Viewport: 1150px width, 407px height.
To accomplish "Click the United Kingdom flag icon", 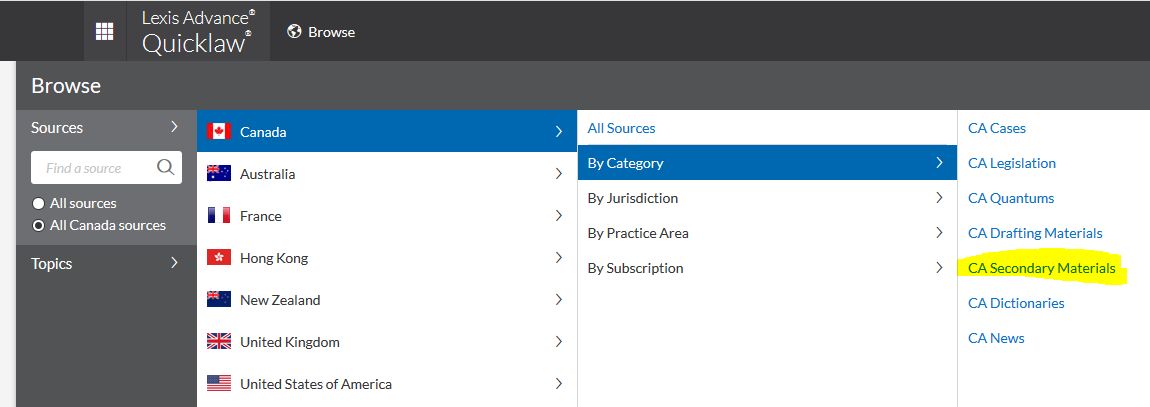I will coord(219,342).
